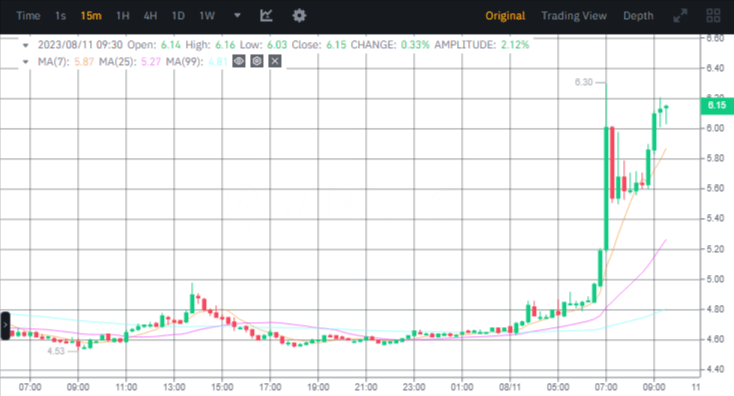Click the 4.40 price axis label
734x396 pixels.
715,369
